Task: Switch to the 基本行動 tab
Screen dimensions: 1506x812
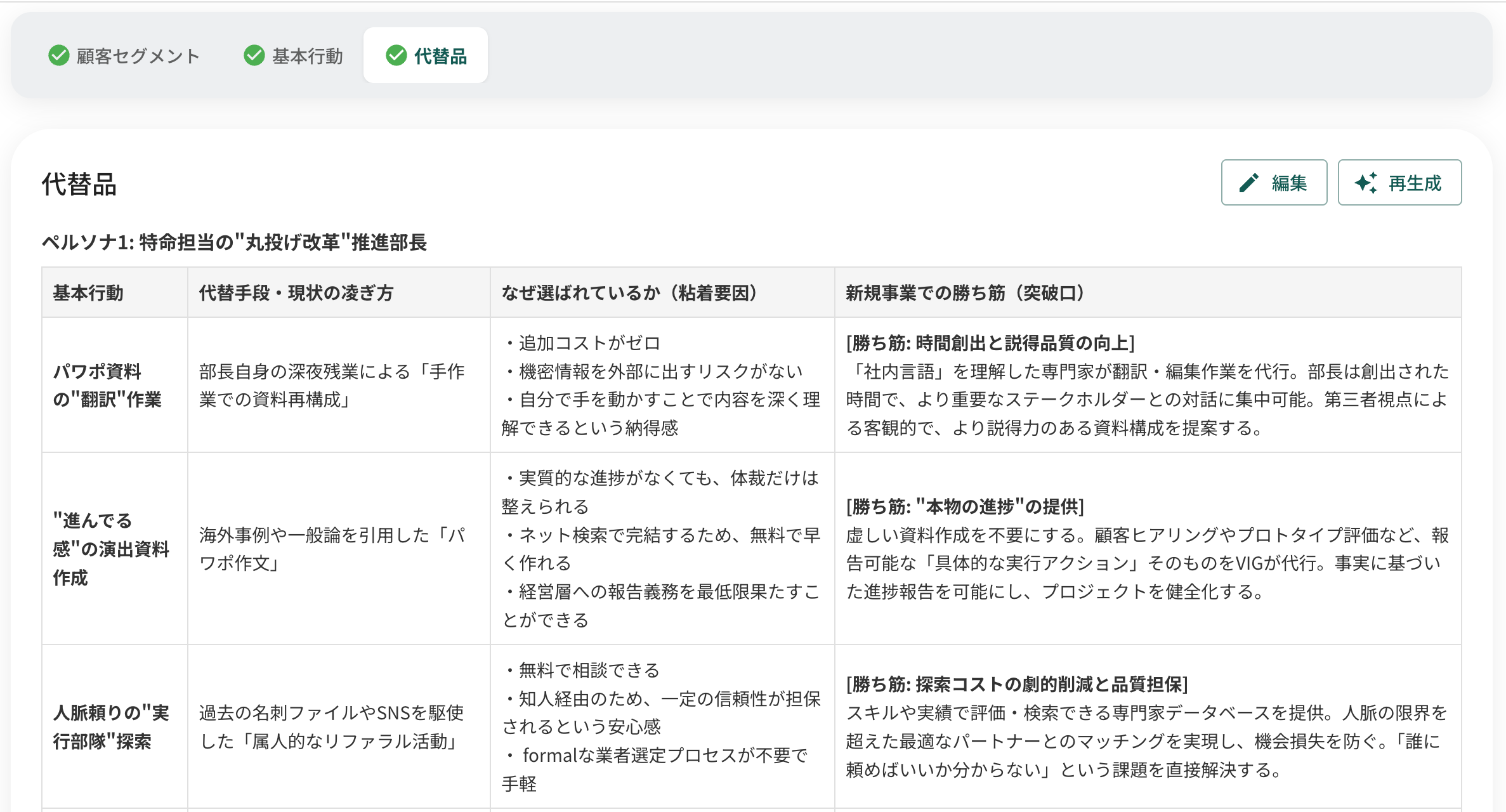Action: (307, 56)
